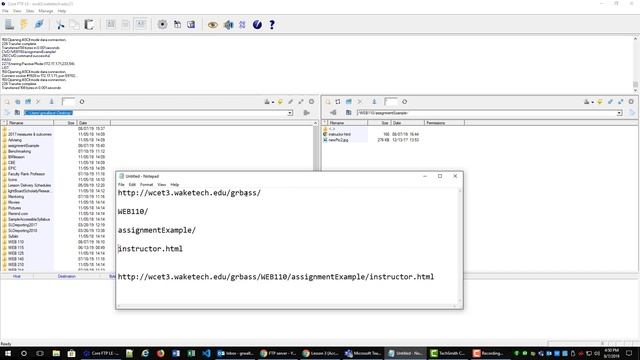640x360 pixels.
Task: Click the download arrow beside remote path dropdown
Action: (x=632, y=113)
